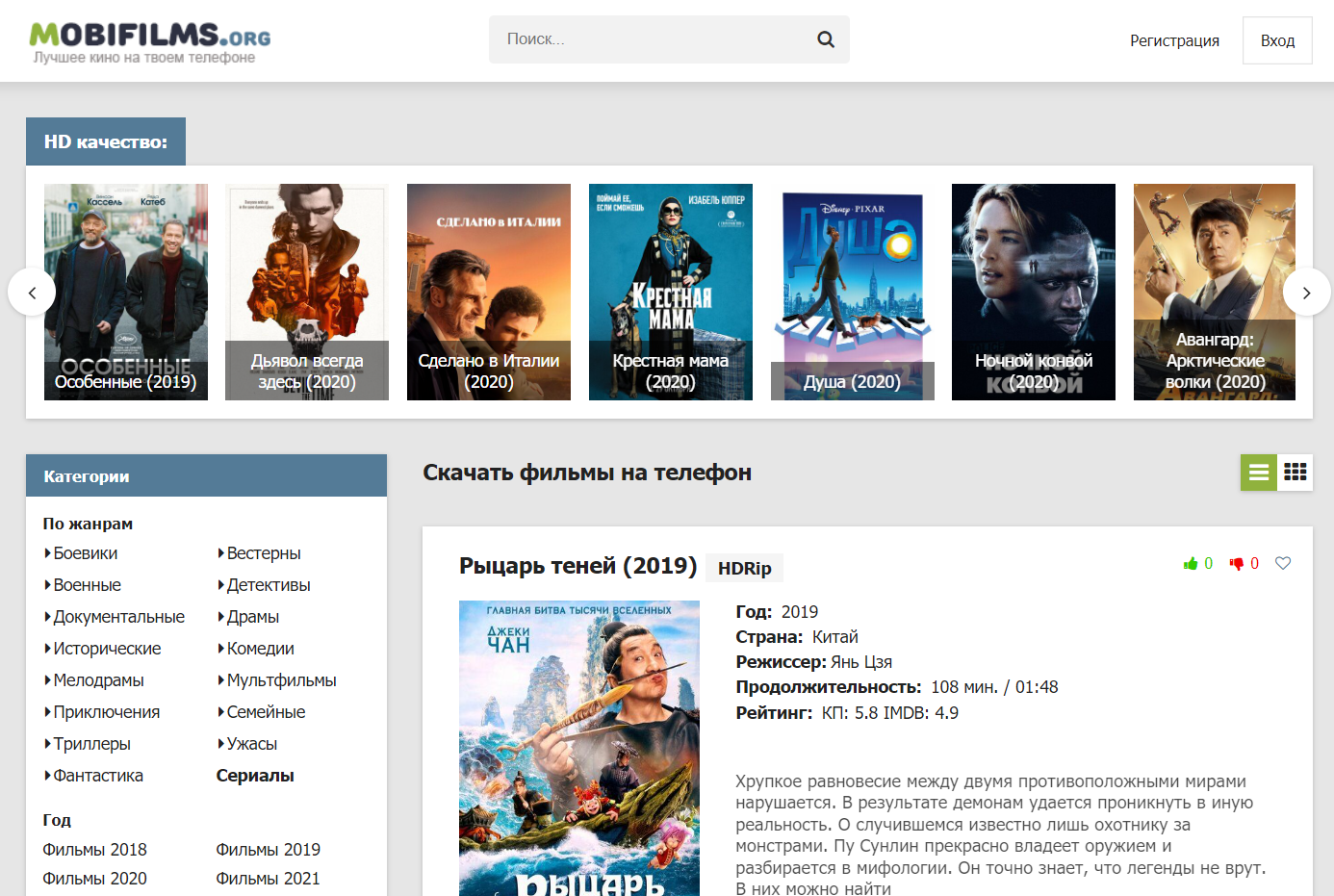
Task: Open the Сериалы category
Action: (255, 776)
